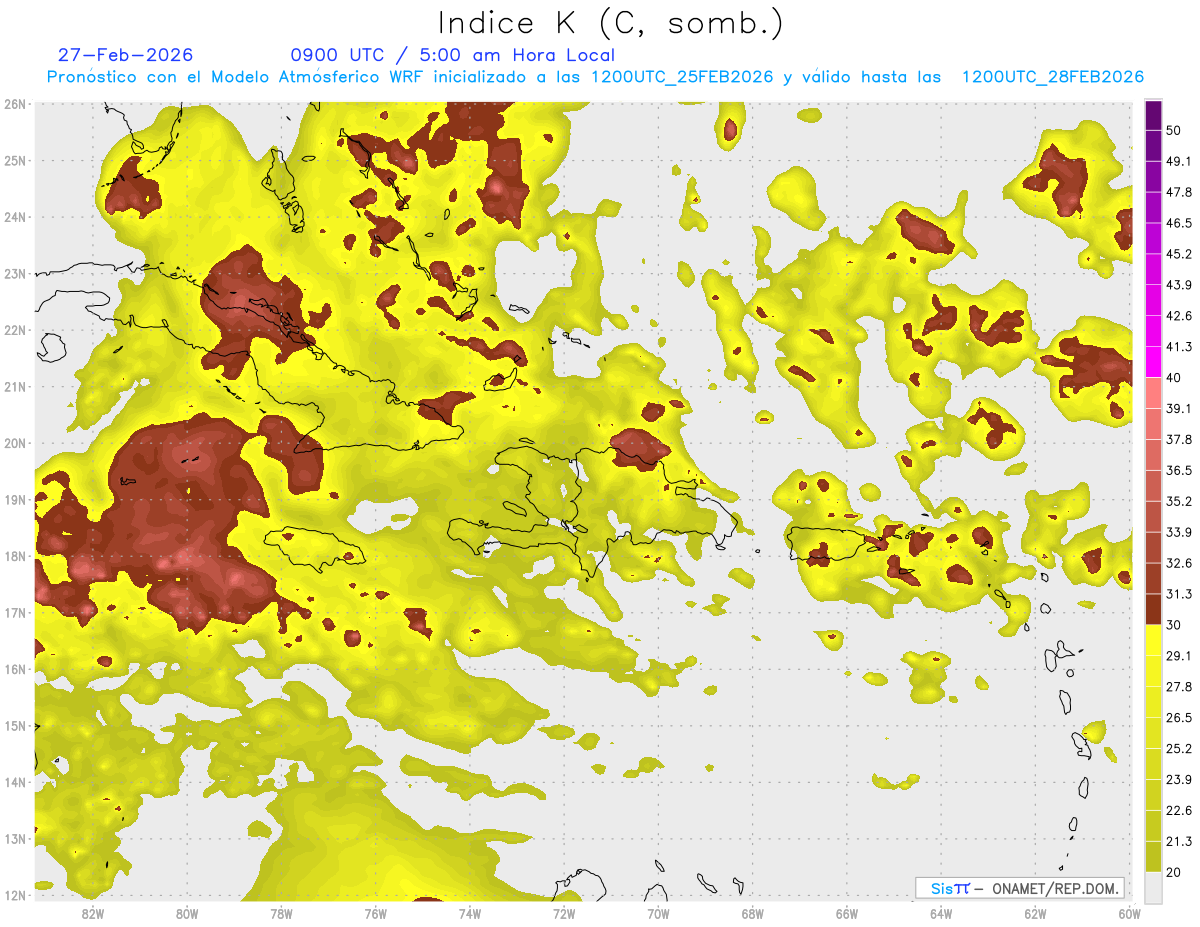The image size is (1200, 927).
Task: Click the 17N latitude label
Action: pos(15,612)
